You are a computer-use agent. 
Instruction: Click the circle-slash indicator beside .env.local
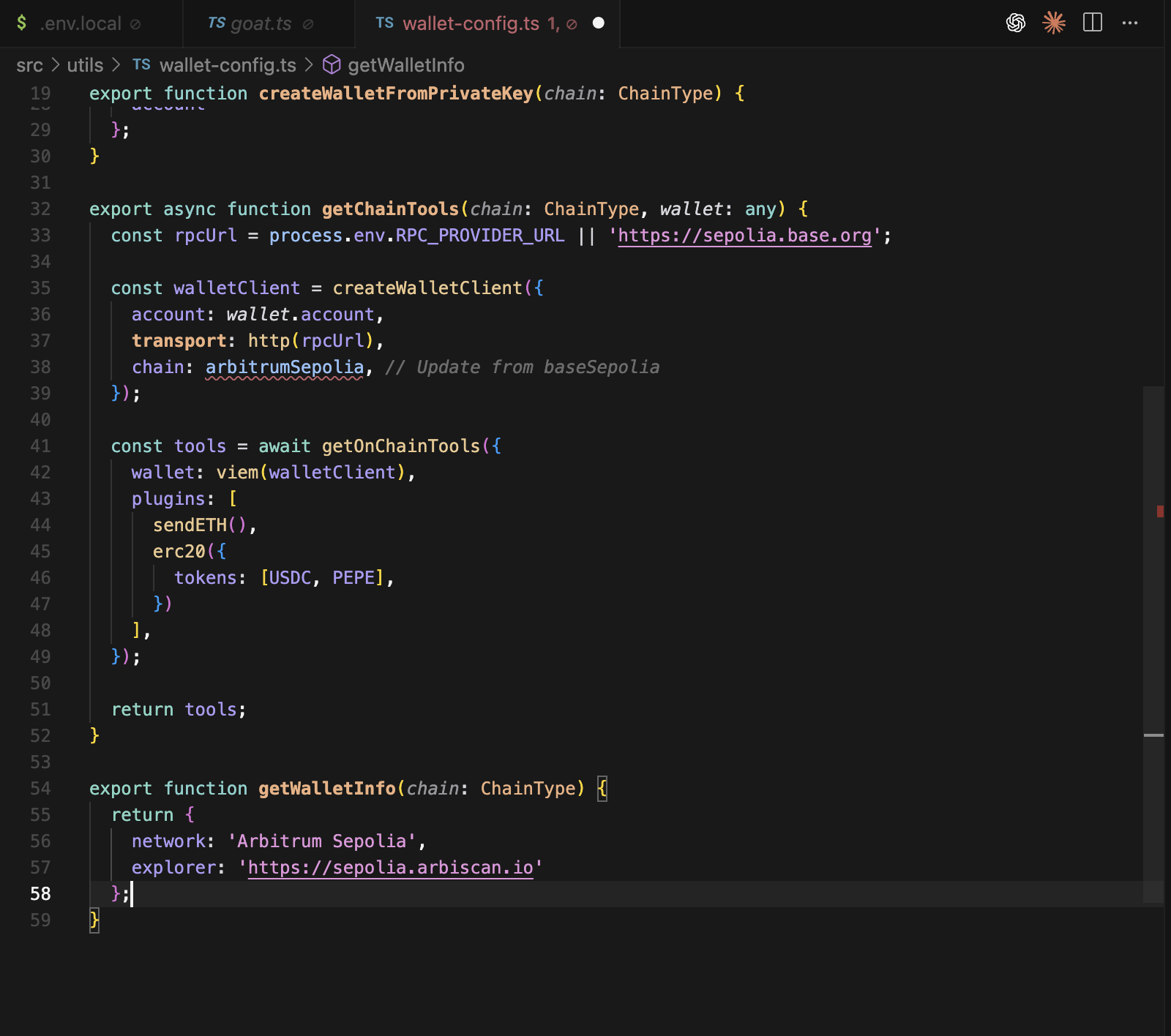click(134, 23)
